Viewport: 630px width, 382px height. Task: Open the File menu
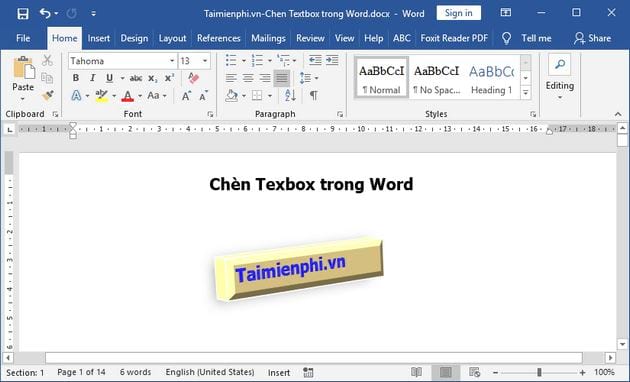click(x=23, y=38)
